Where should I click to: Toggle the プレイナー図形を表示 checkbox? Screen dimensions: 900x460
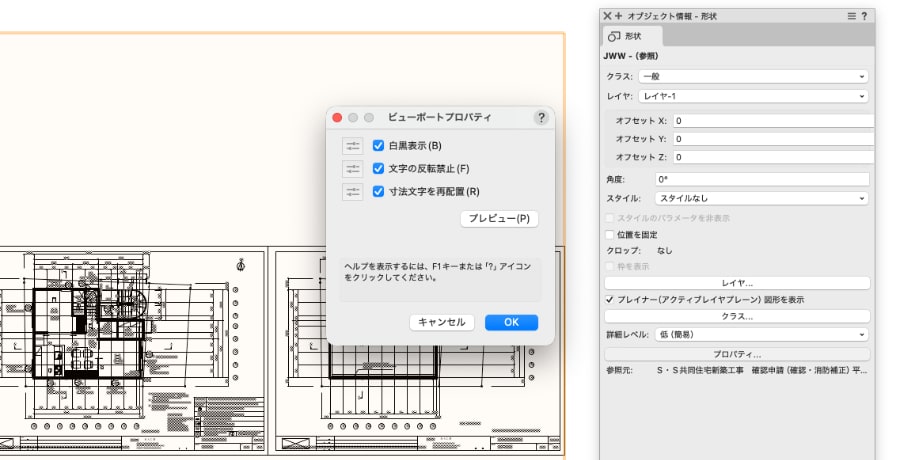[610, 300]
